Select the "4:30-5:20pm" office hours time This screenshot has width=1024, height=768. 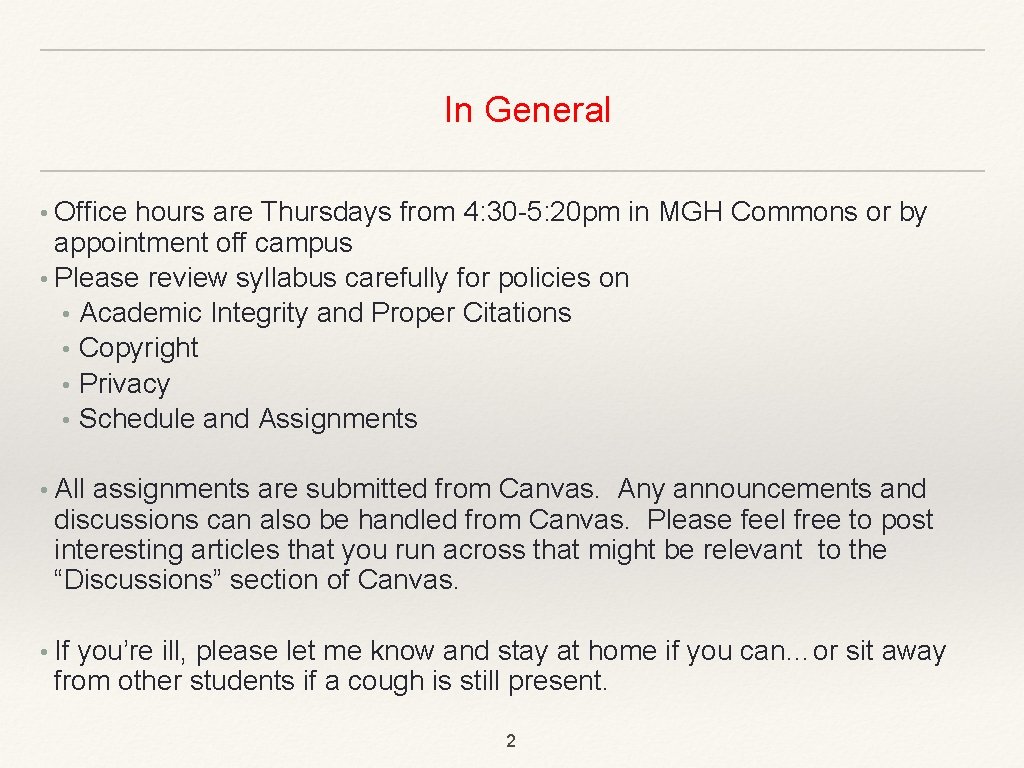tap(542, 212)
